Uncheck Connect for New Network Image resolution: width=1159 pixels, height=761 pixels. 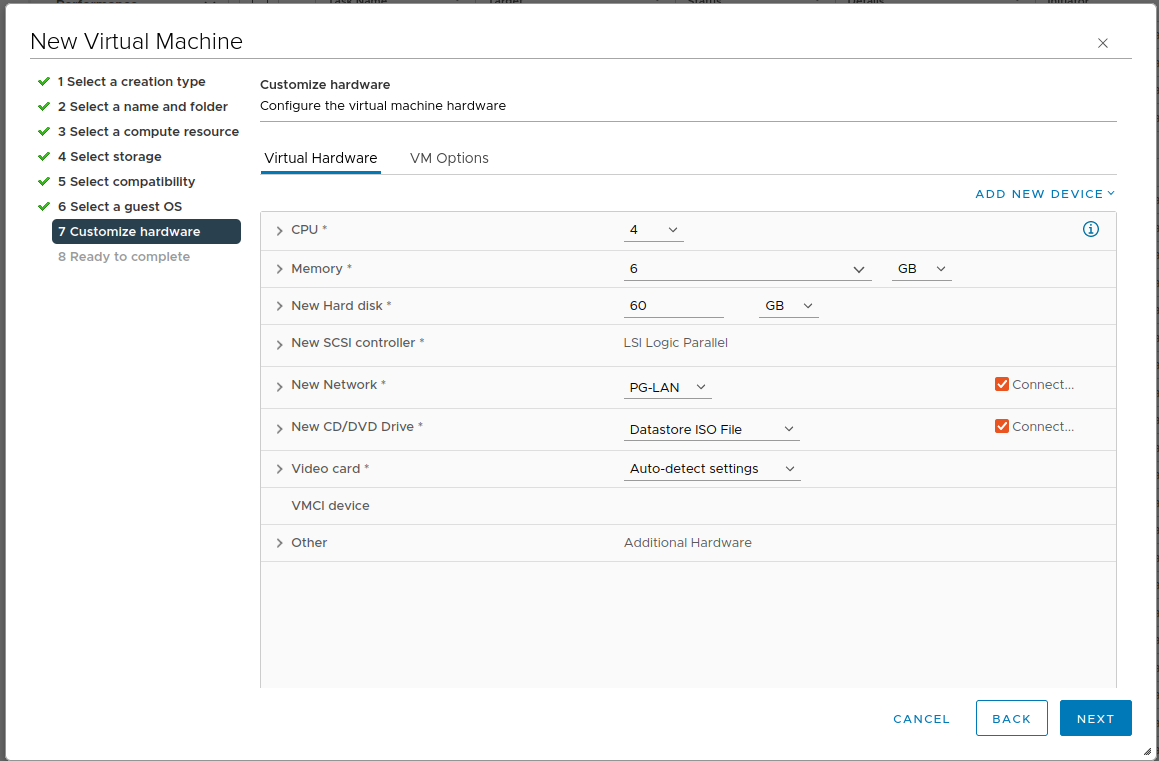click(x=1001, y=385)
